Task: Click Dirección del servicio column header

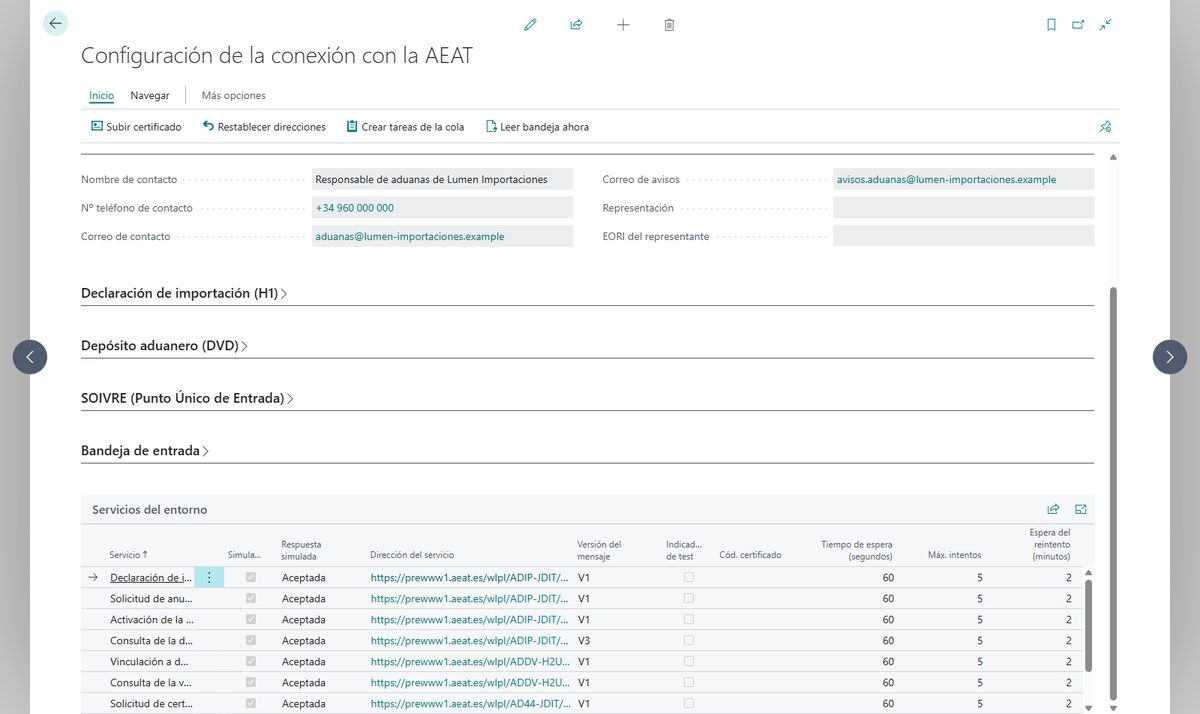Action: click(412, 554)
